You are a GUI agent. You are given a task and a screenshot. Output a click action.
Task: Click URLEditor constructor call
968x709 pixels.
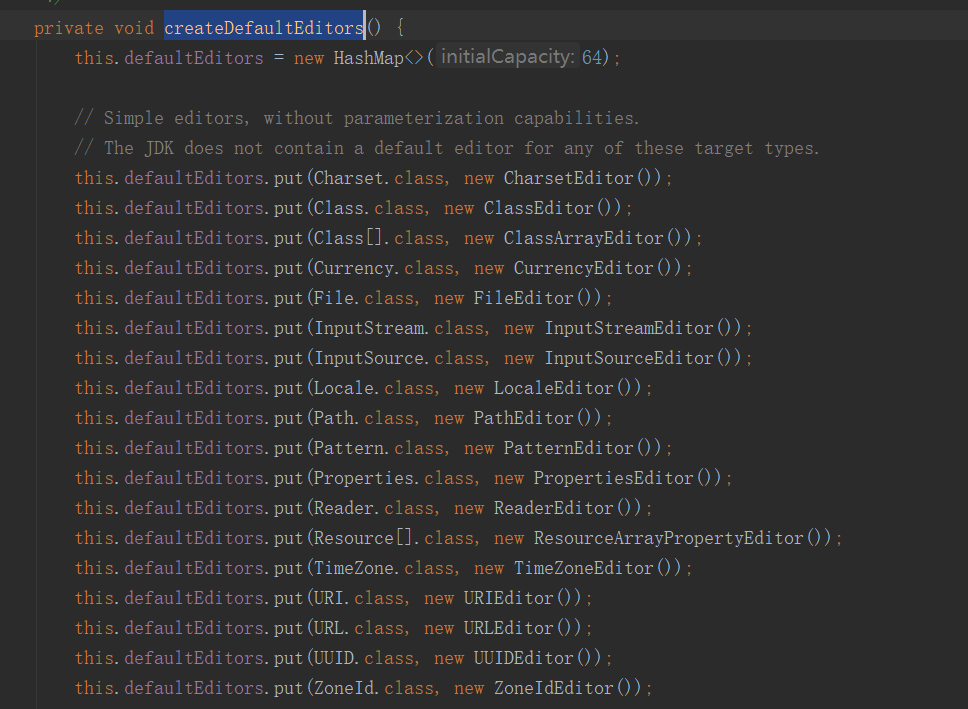tap(522, 627)
